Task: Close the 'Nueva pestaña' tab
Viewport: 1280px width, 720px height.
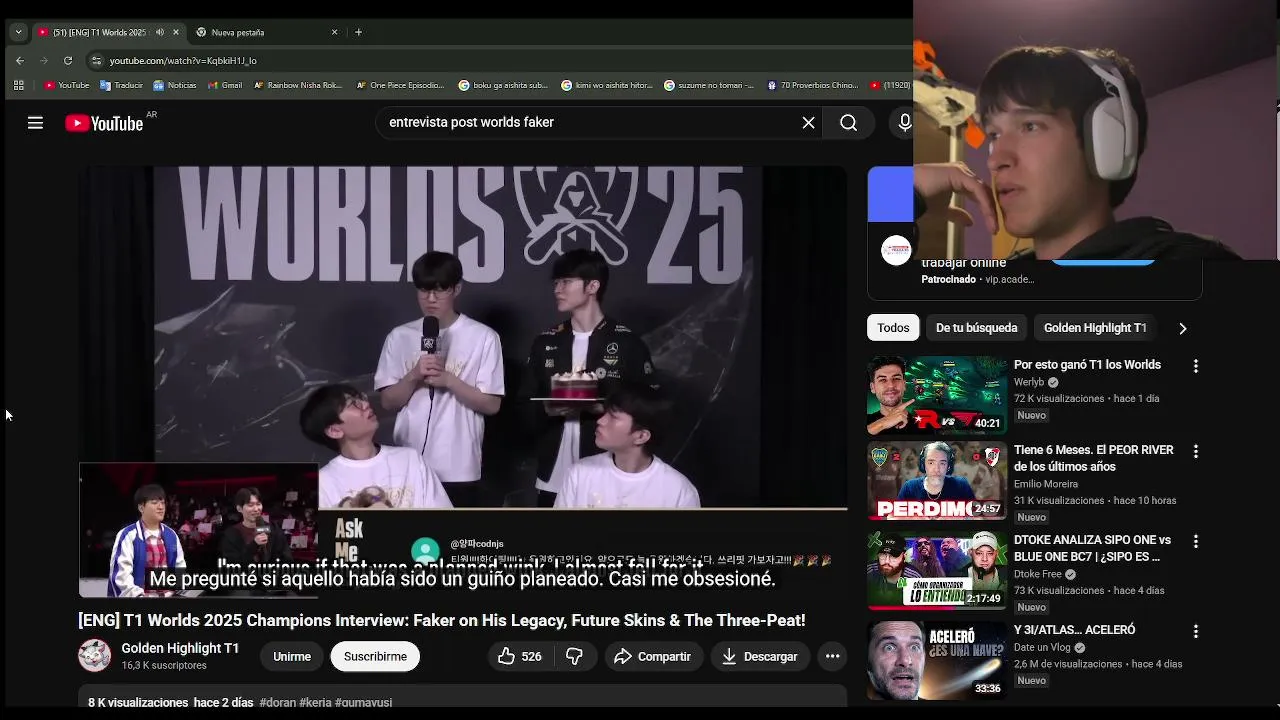Action: (334, 32)
